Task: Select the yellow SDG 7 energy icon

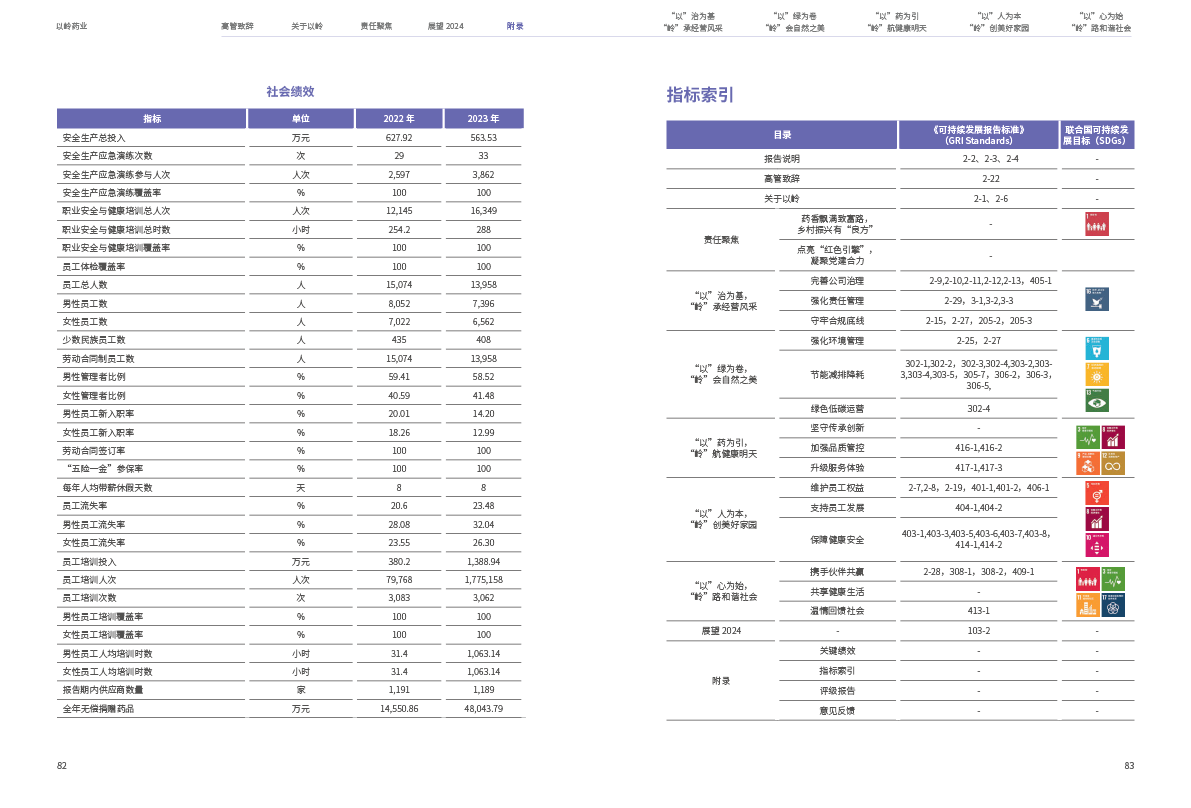Action: tap(1096, 374)
